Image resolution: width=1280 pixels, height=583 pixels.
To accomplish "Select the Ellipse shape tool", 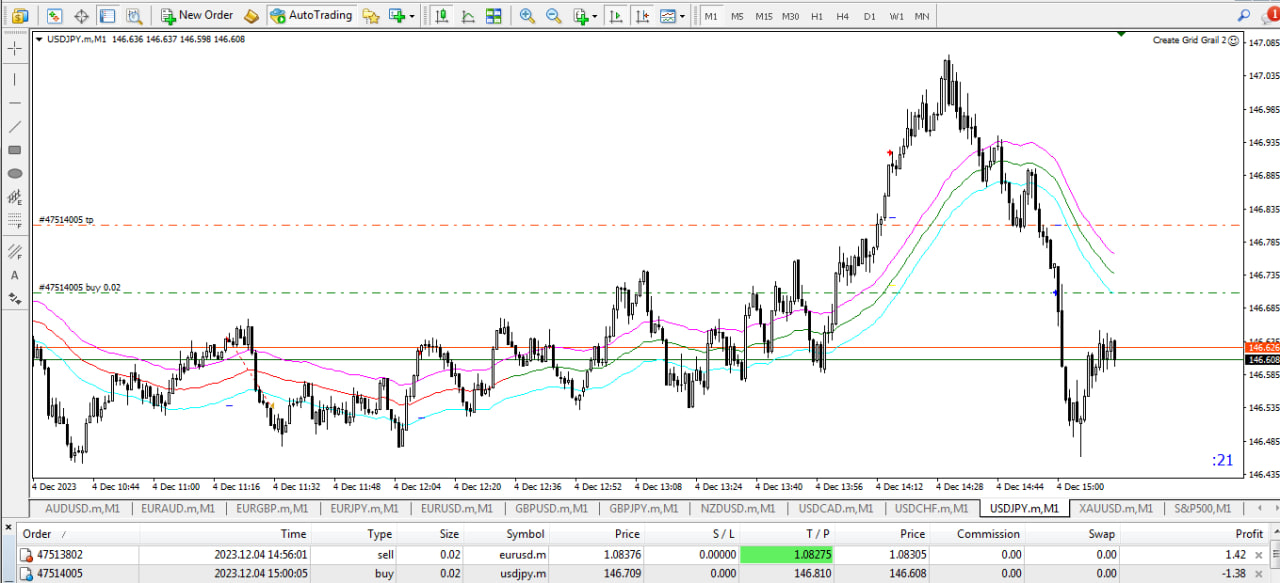I will (x=15, y=174).
